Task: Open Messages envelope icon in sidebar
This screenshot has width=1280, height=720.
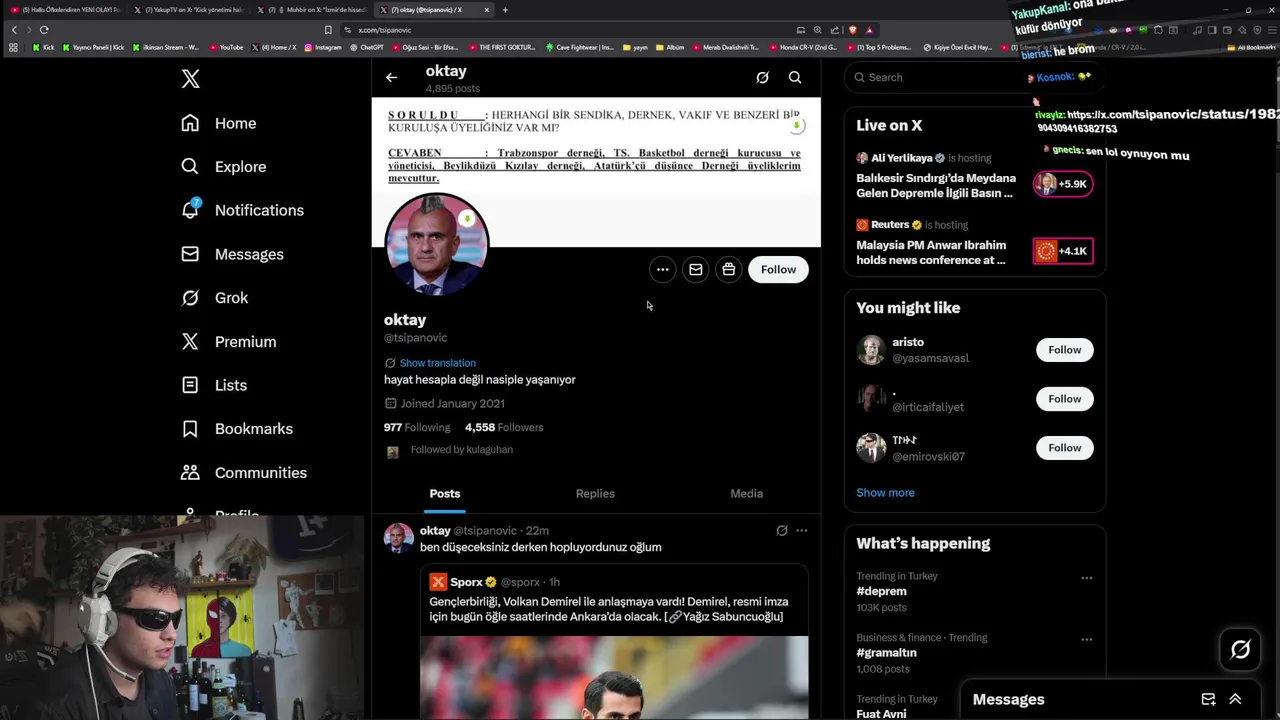Action: pyautogui.click(x=190, y=254)
